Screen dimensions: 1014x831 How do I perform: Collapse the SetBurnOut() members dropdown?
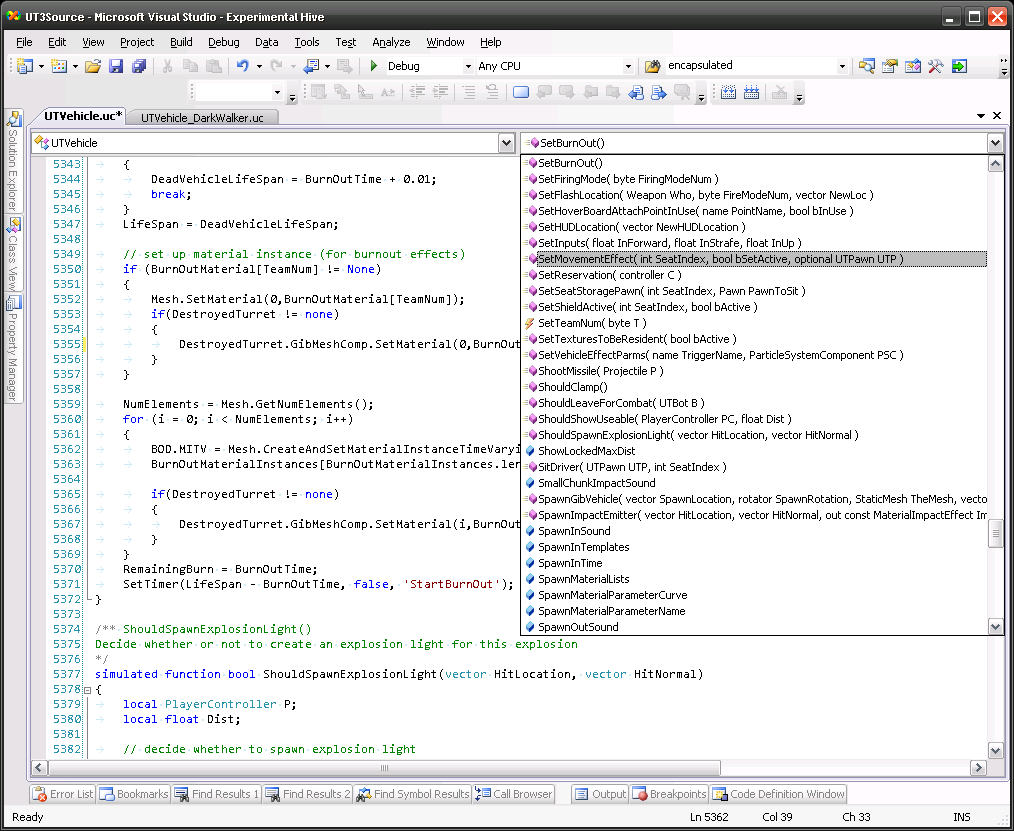coord(995,143)
